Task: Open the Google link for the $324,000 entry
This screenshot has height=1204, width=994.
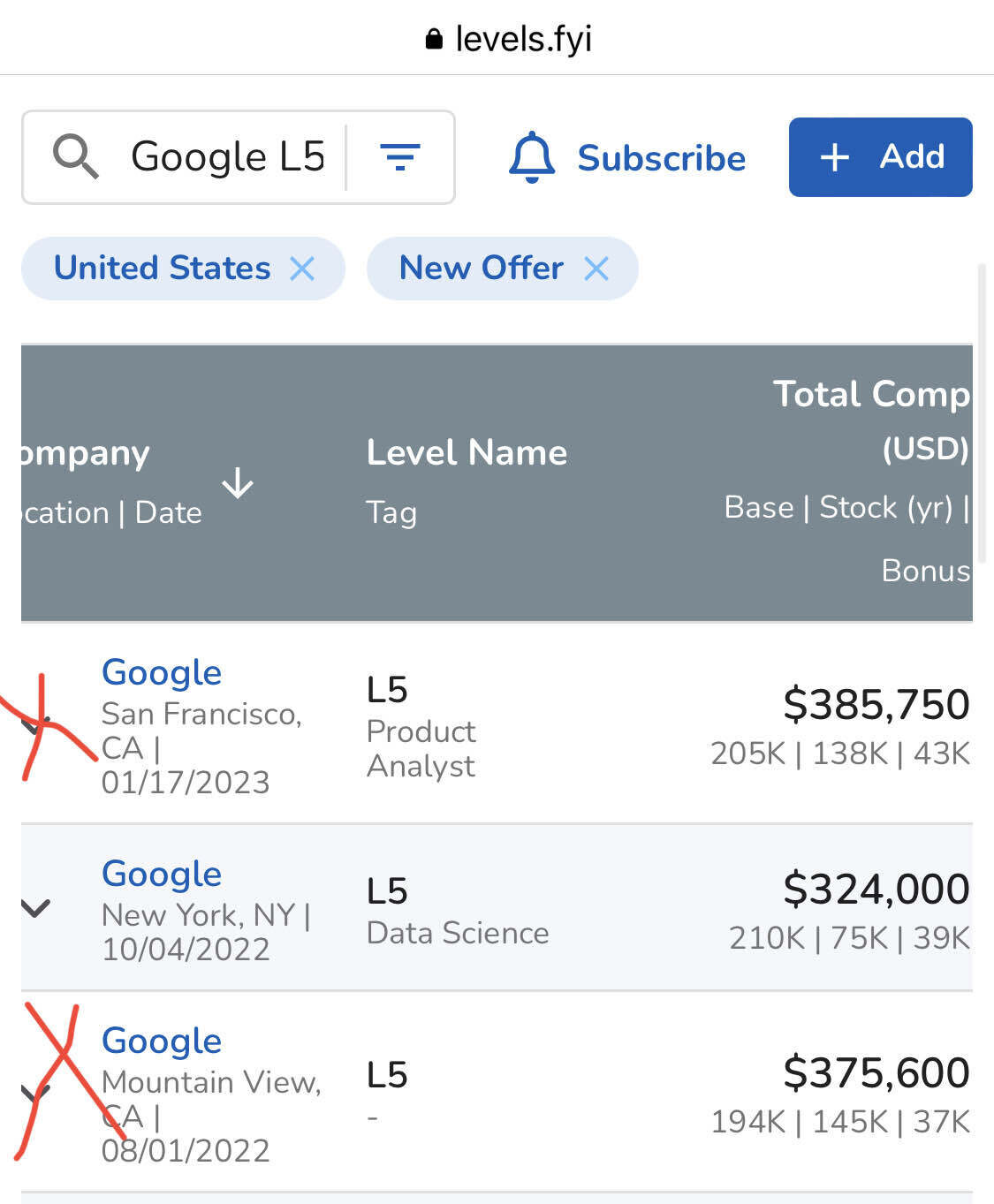Action: click(x=161, y=873)
